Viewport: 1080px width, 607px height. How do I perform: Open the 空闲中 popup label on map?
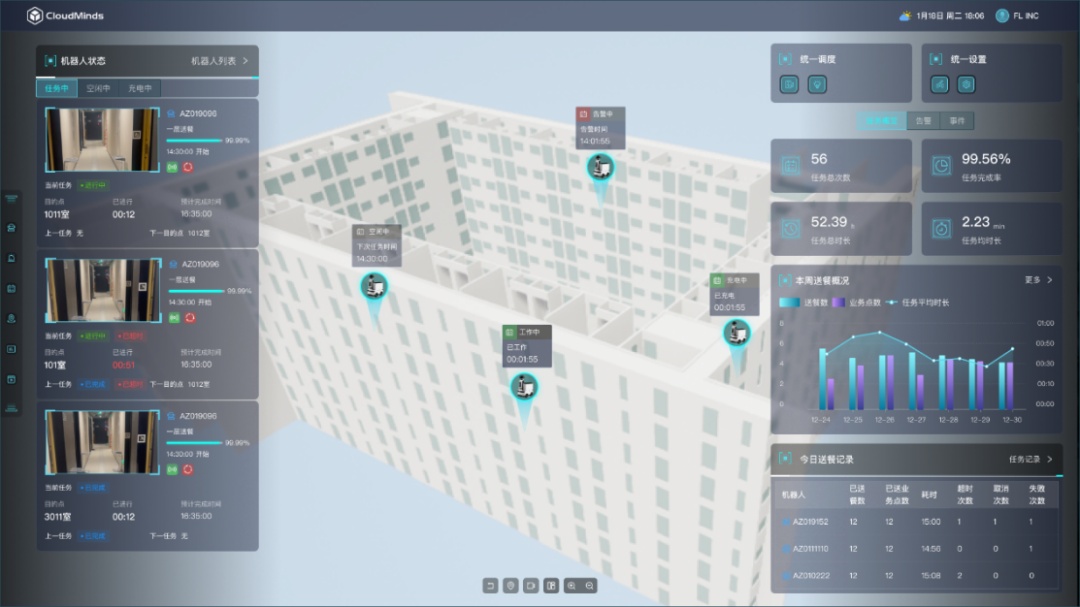(377, 245)
